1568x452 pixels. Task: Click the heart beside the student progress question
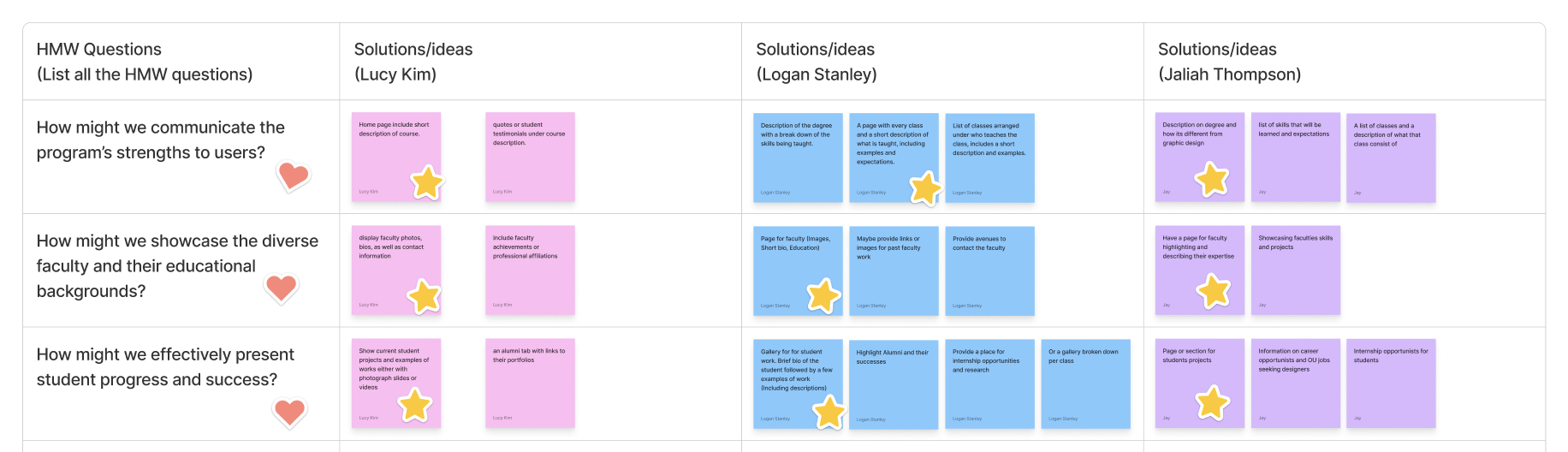click(289, 412)
